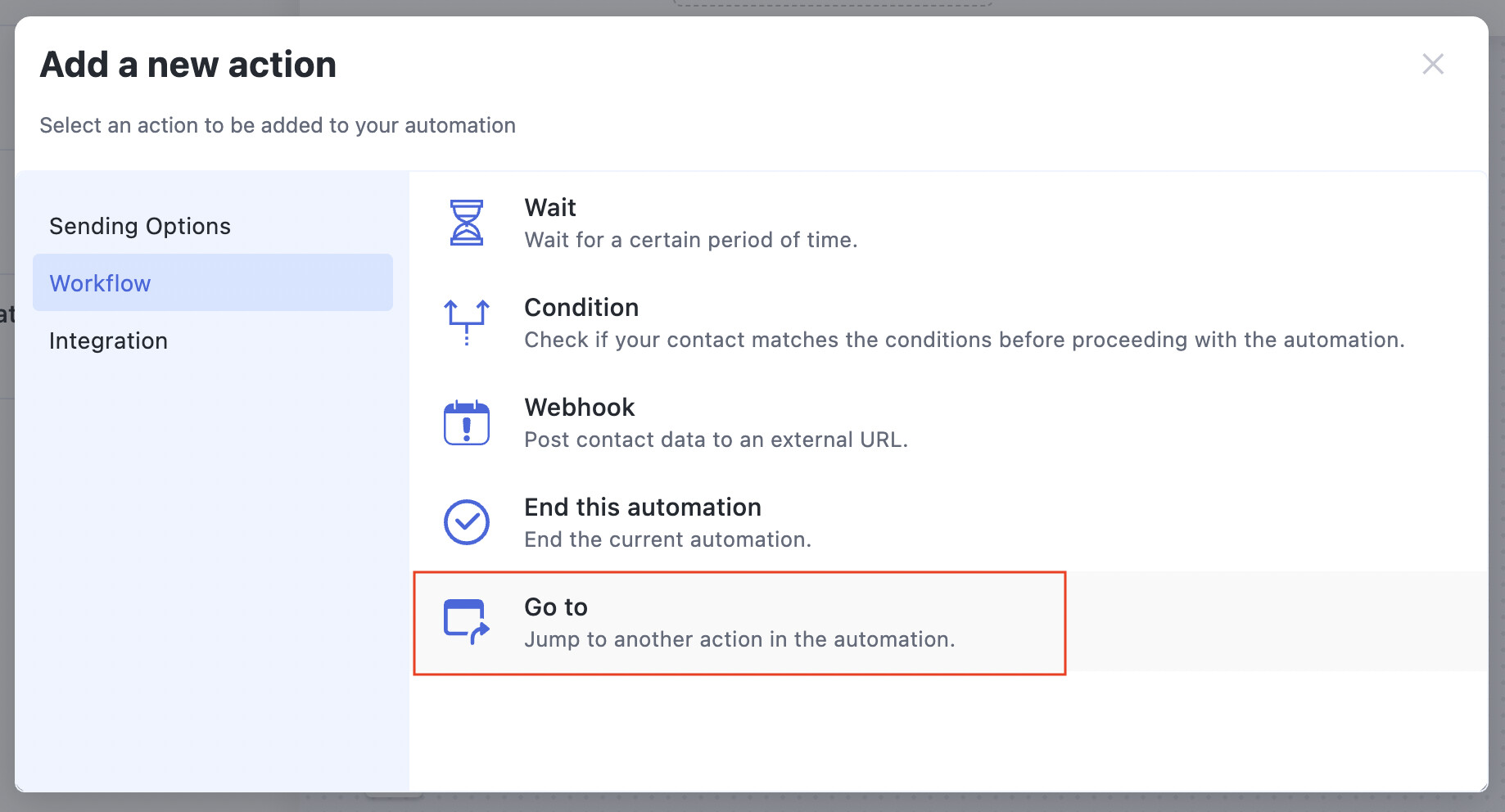
Task: Choose the Wait action title
Action: (x=550, y=207)
